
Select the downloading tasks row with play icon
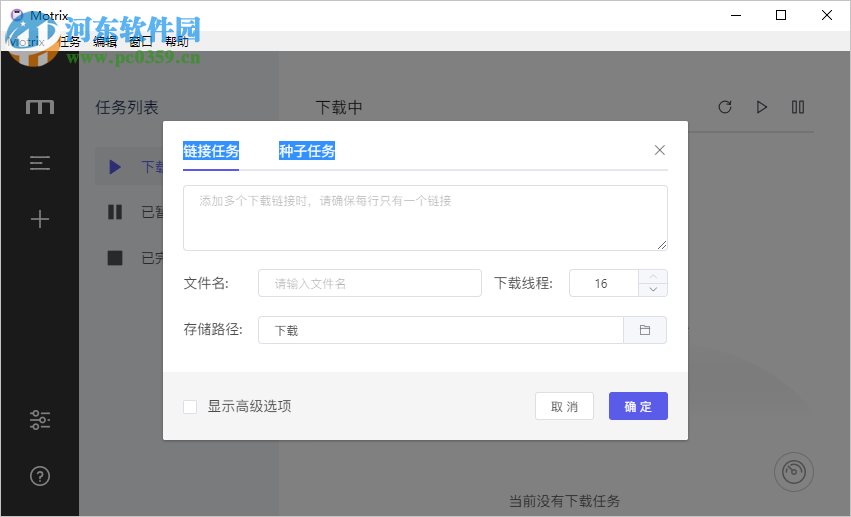130,167
